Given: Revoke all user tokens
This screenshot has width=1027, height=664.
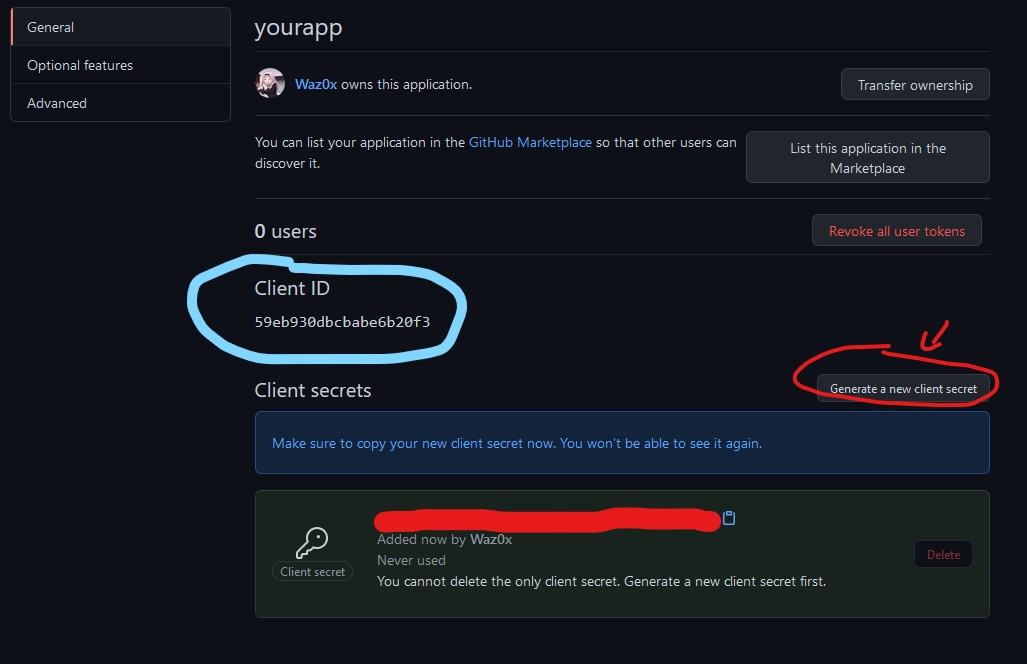Looking at the screenshot, I should [897, 231].
